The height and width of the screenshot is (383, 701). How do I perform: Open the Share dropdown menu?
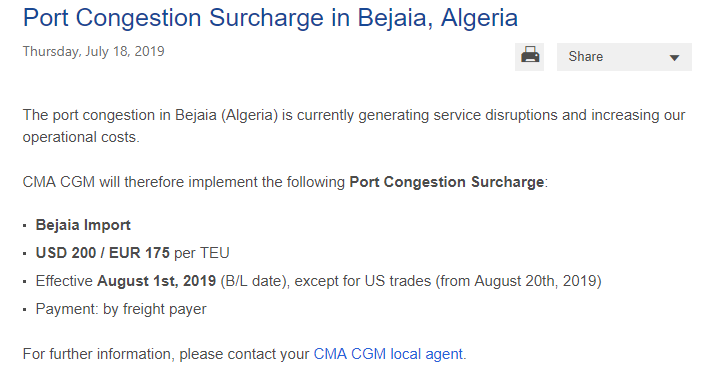tap(624, 57)
